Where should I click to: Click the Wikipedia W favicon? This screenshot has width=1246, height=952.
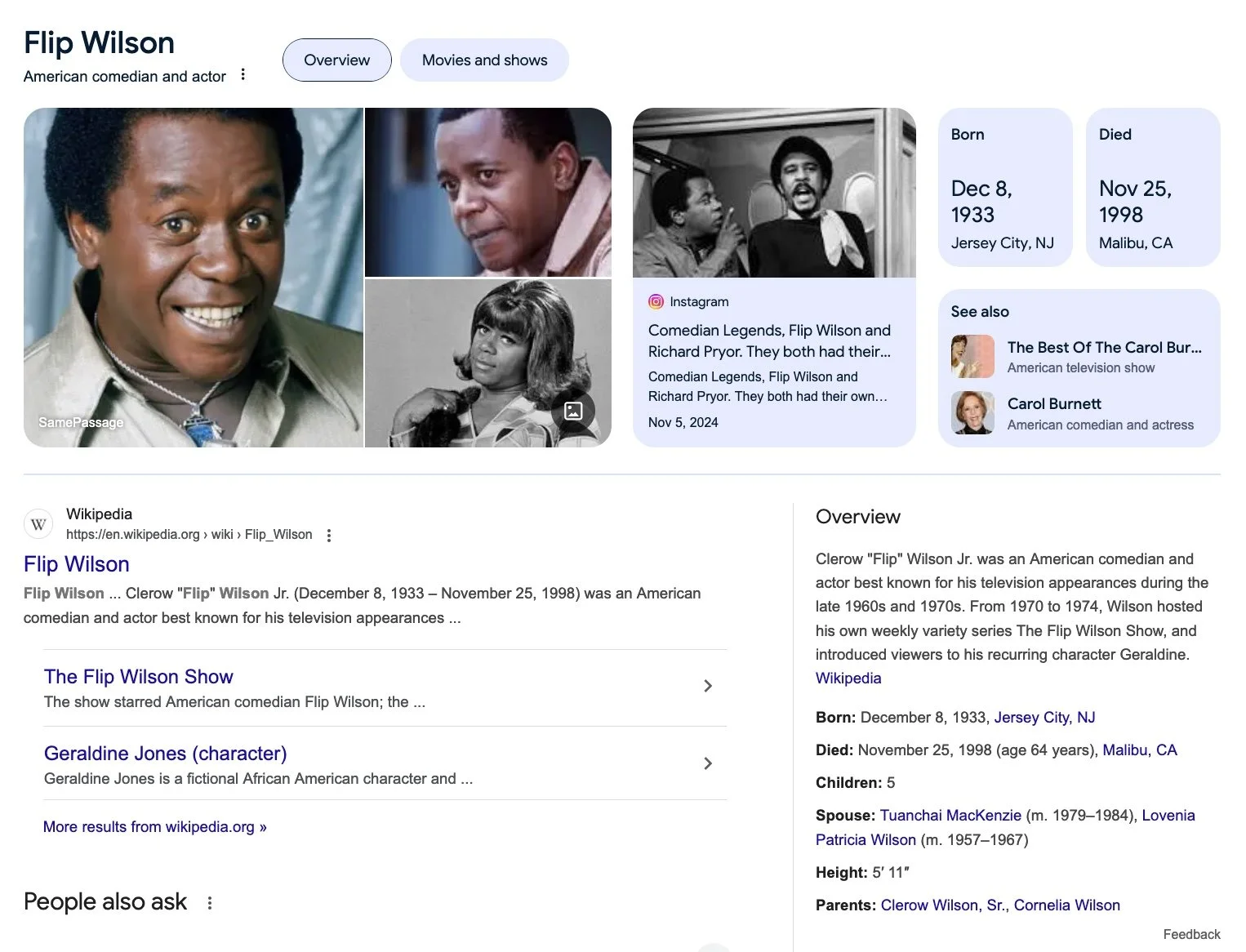tap(38, 524)
